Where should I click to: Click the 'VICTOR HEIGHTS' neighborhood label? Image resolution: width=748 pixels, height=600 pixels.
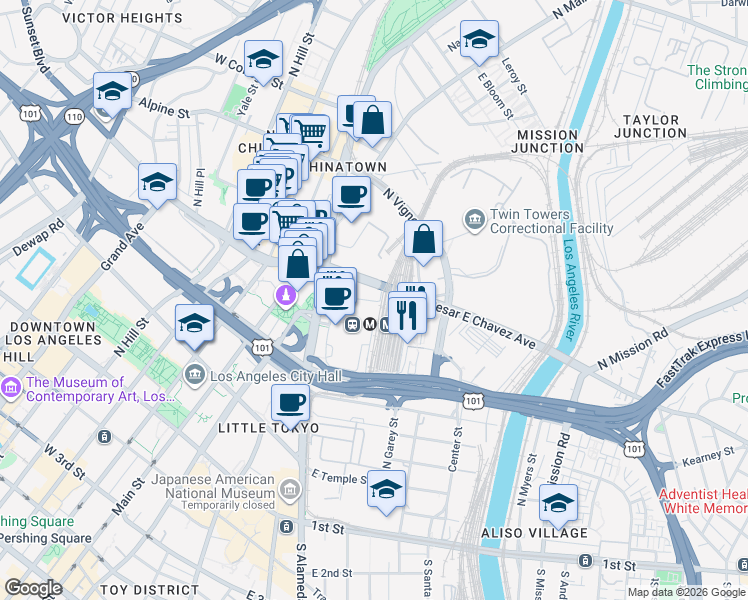122,18
